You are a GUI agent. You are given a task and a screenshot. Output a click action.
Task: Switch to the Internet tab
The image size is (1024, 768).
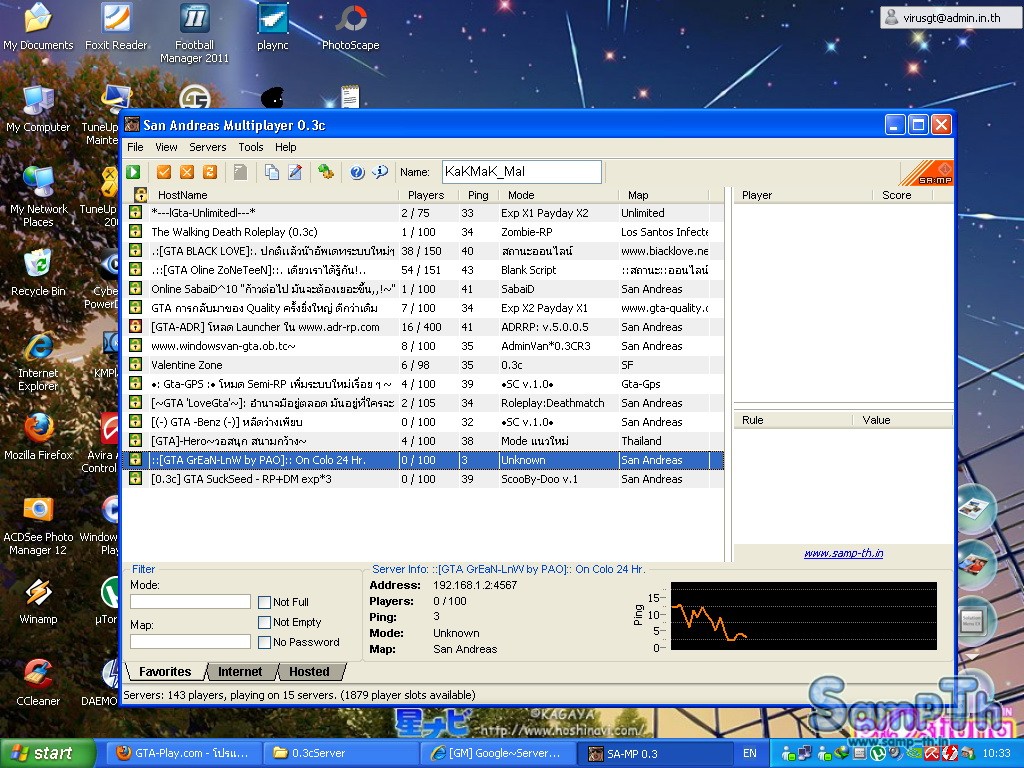click(240, 671)
